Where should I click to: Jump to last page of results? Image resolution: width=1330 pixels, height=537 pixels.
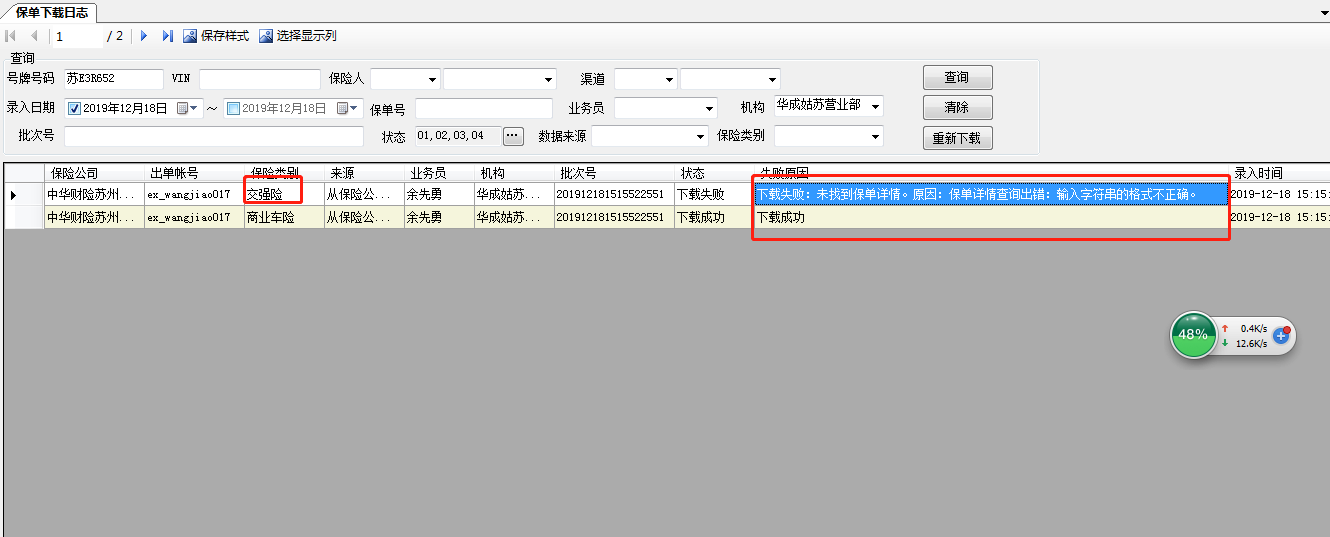167,36
